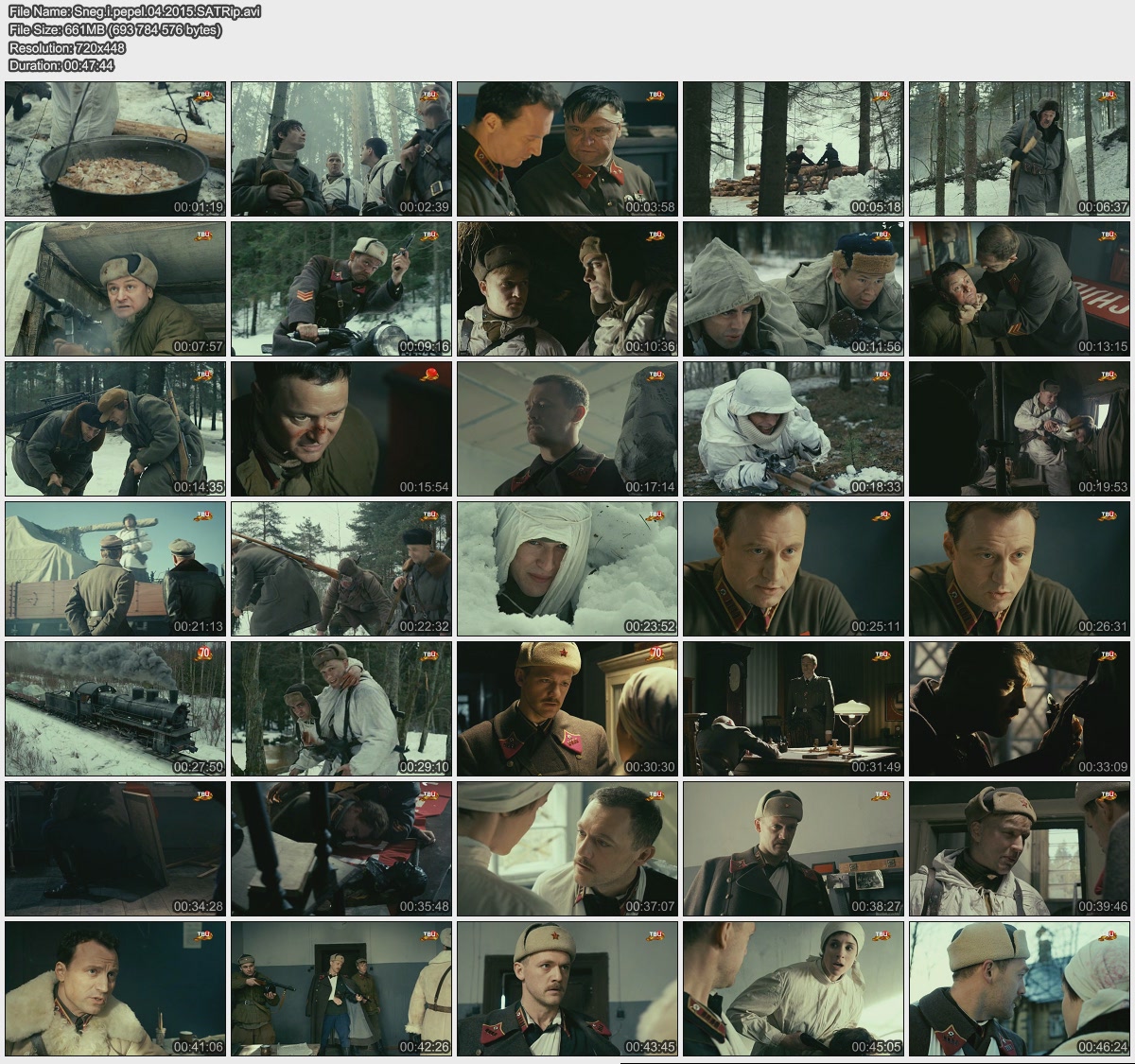Screen dimensions: 1135x1064
Task: Select the tank on railcar thumbnail at 00:21:13
Action: 115,568
